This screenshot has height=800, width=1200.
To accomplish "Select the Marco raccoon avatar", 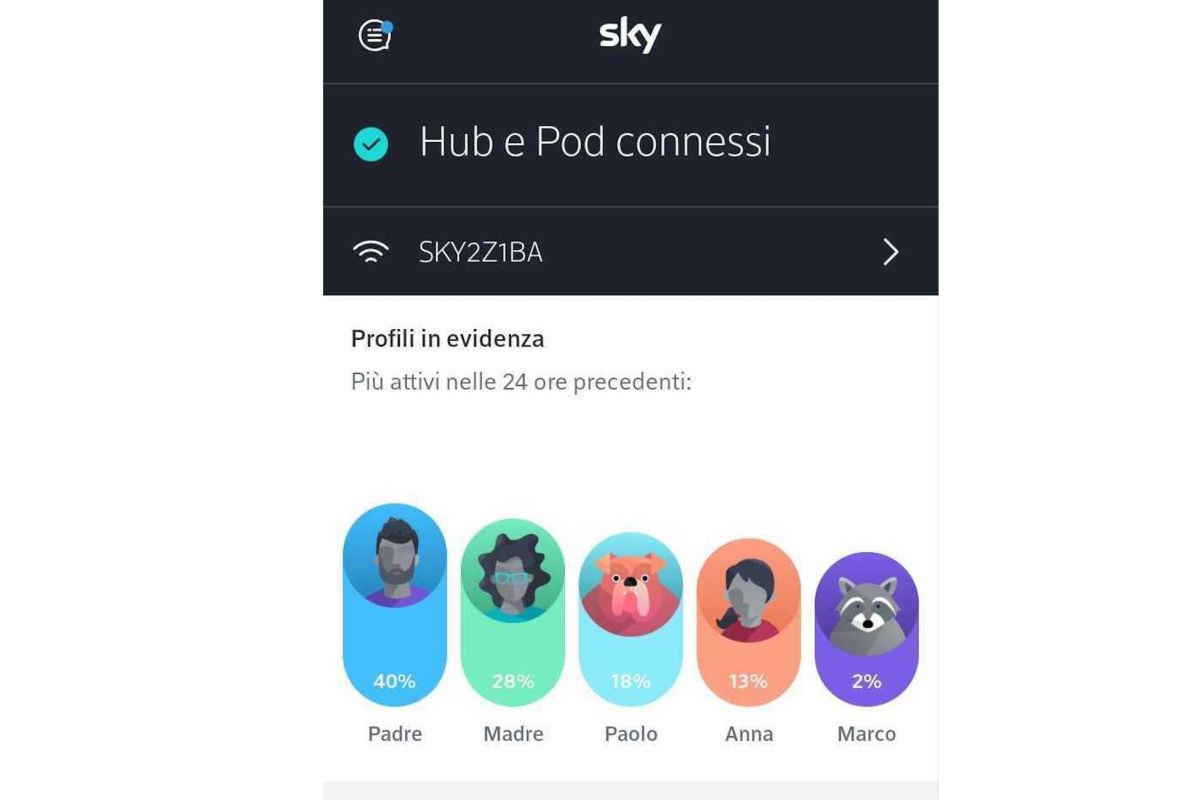I will 866,604.
